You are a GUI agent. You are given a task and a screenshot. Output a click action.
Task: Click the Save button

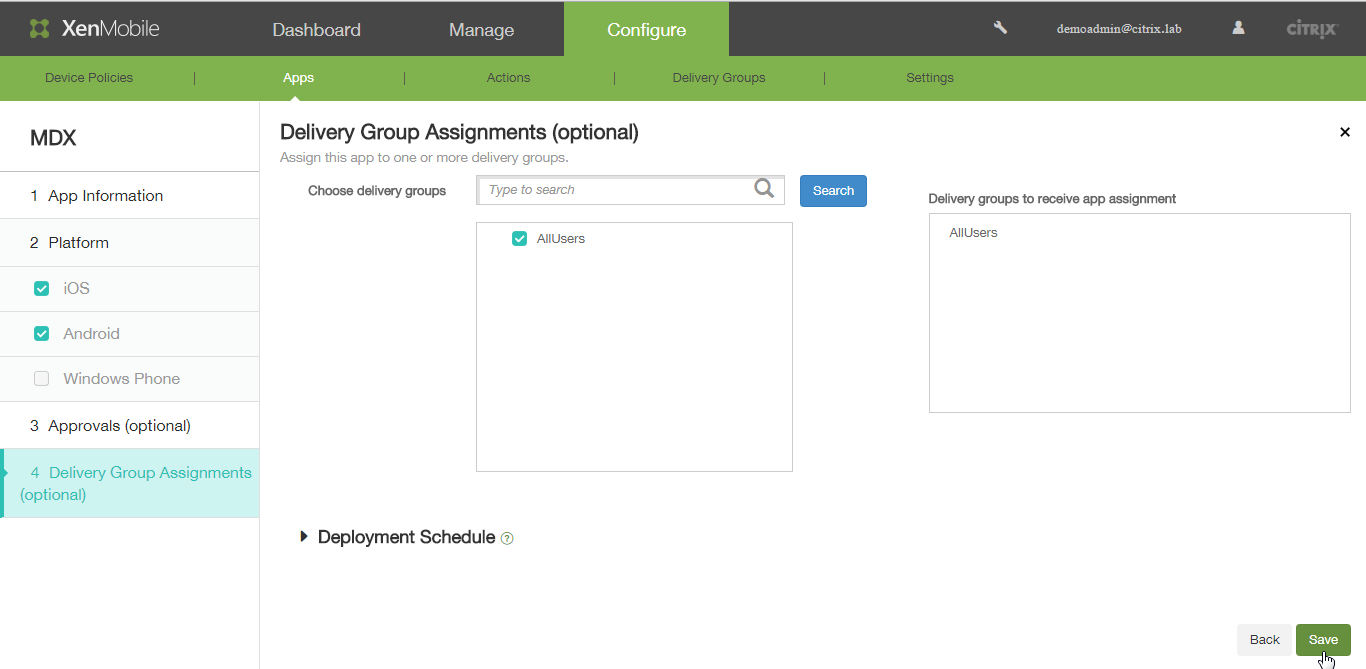point(1322,640)
